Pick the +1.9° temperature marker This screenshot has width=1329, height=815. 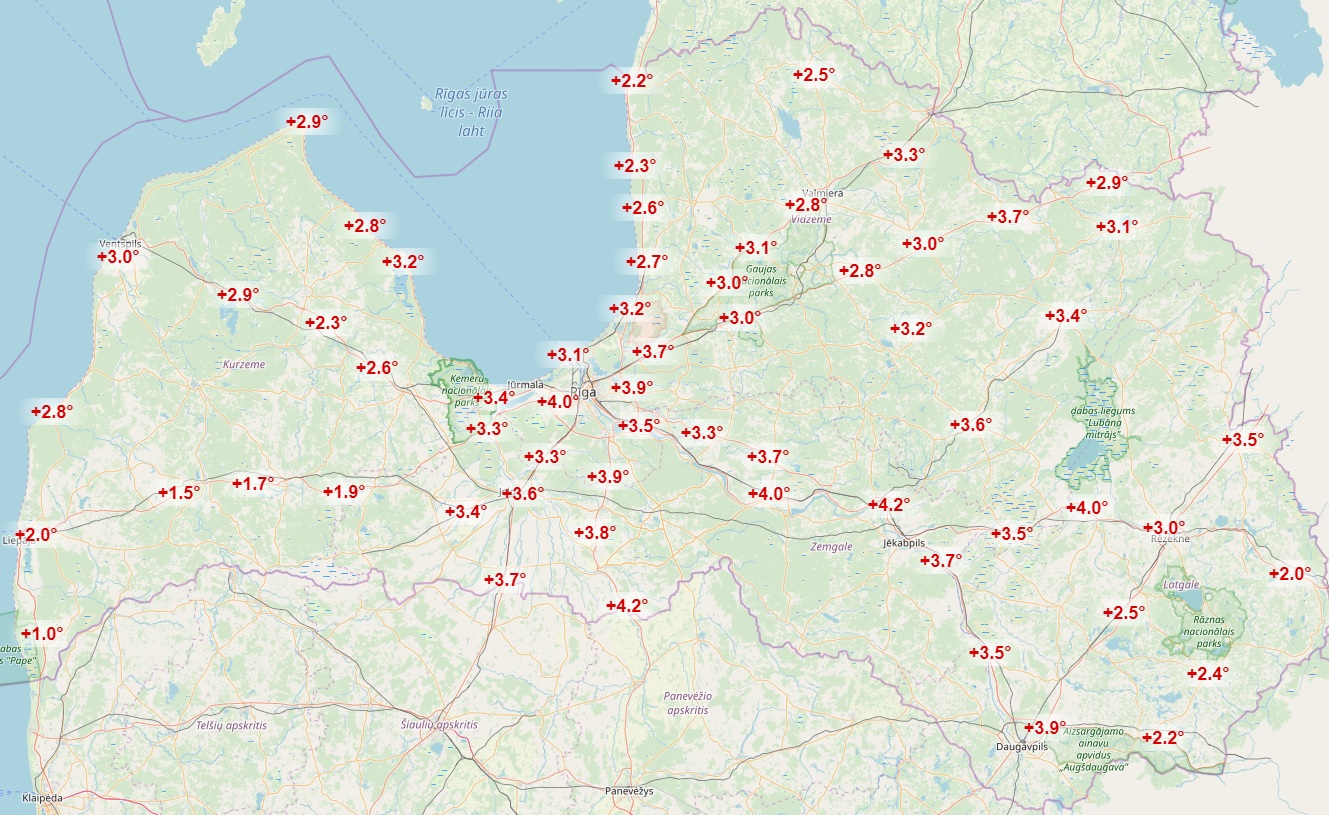(344, 491)
